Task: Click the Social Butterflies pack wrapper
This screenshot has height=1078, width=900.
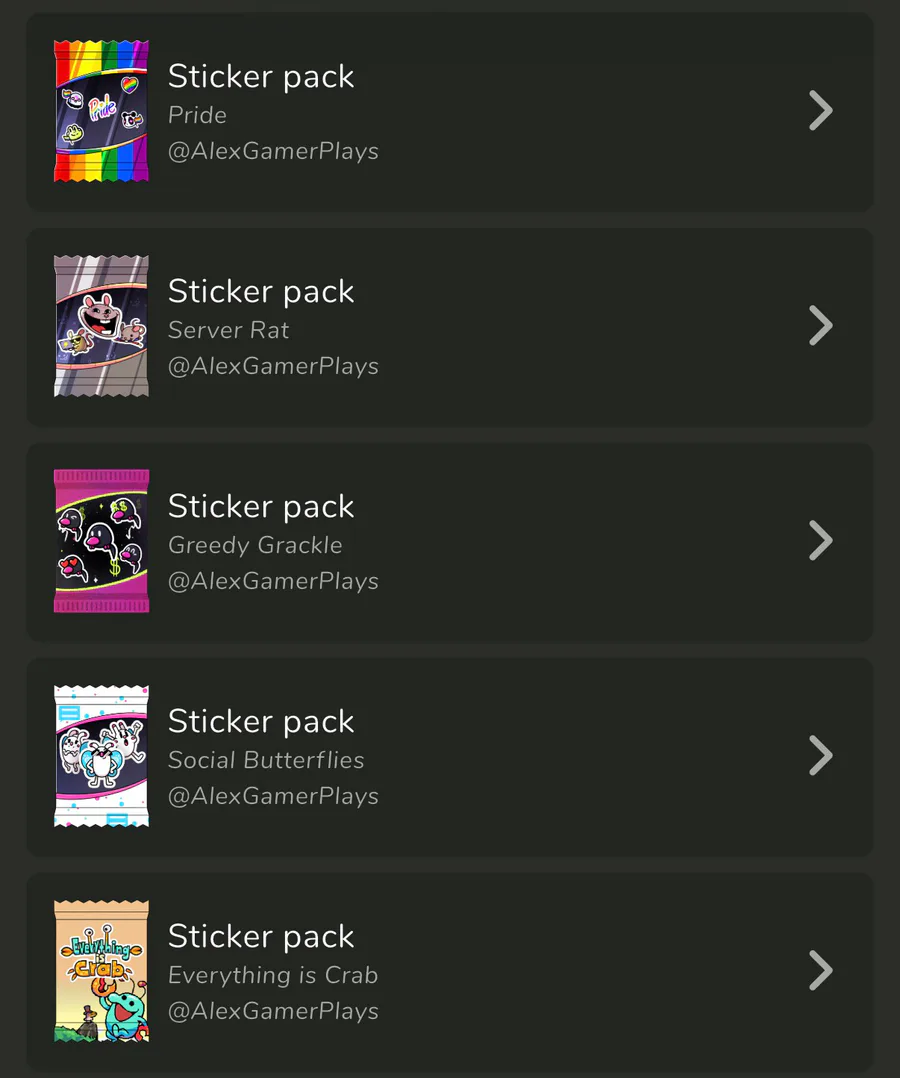Action: click(101, 756)
